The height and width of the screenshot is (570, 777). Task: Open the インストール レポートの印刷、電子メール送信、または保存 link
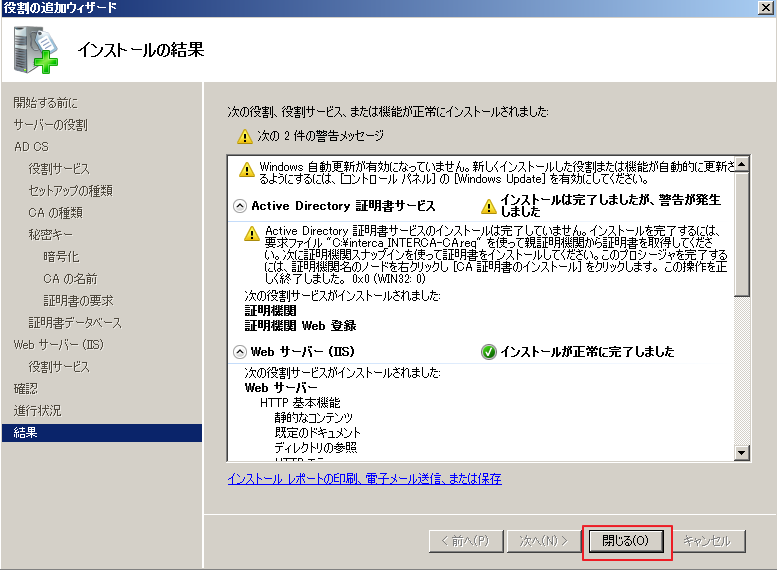[365, 479]
